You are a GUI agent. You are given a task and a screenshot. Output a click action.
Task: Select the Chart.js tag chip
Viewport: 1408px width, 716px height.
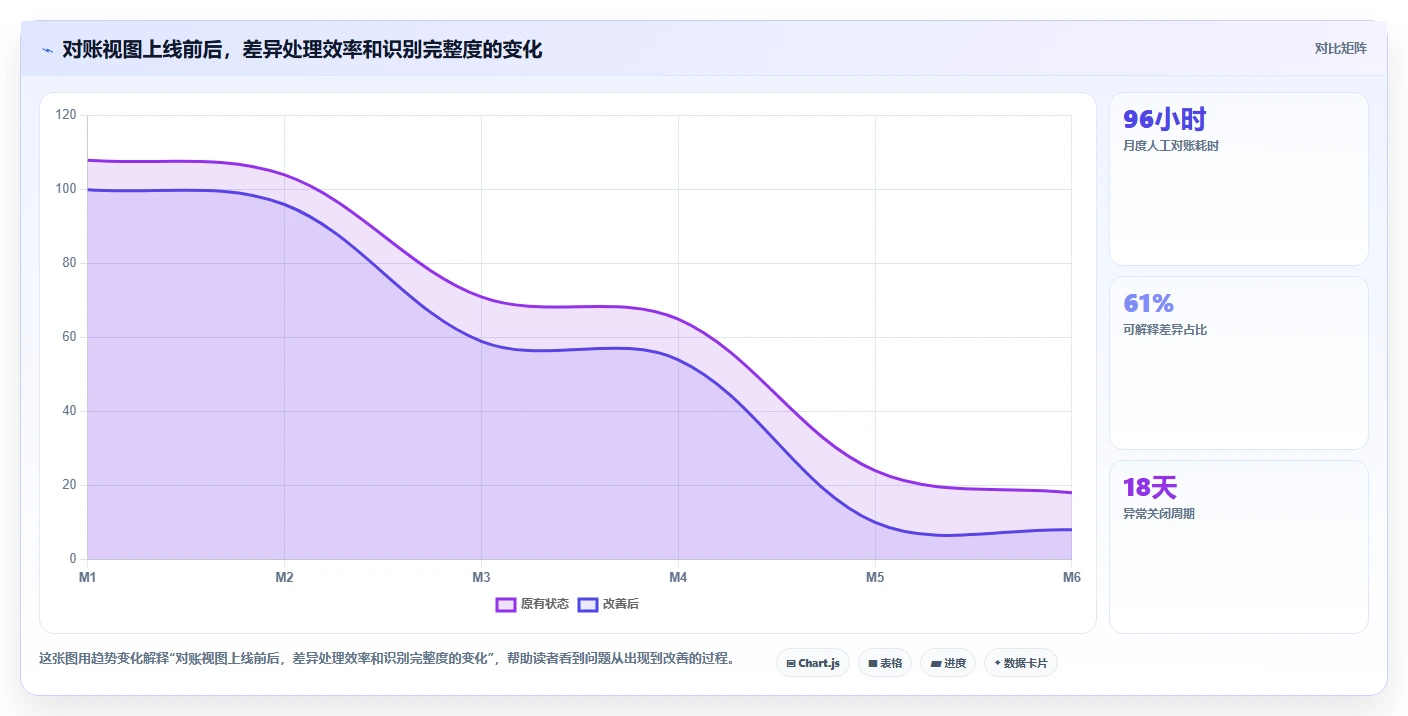[813, 663]
